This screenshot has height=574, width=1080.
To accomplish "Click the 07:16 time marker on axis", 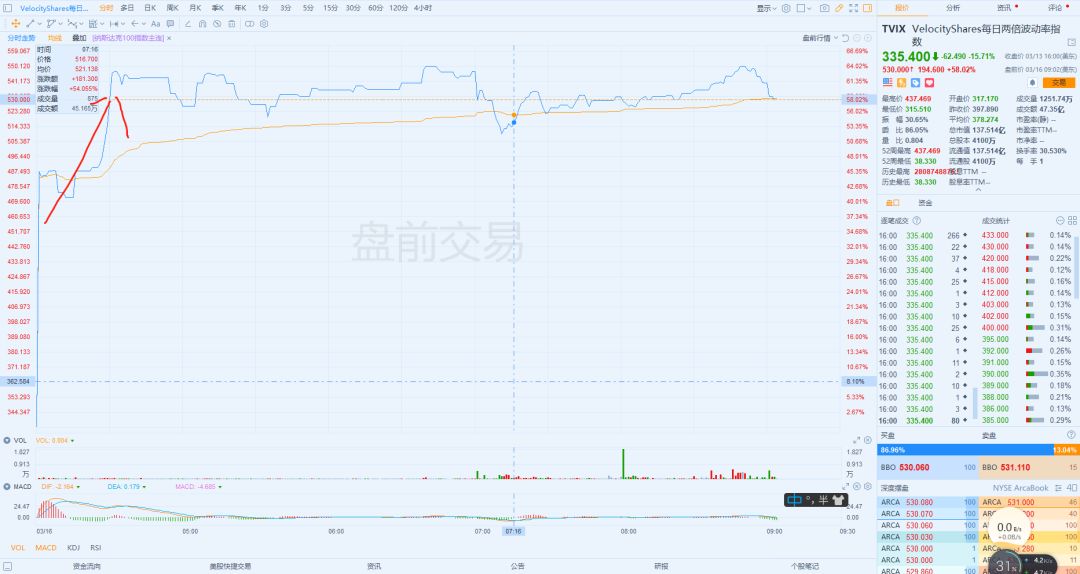I will (513, 531).
